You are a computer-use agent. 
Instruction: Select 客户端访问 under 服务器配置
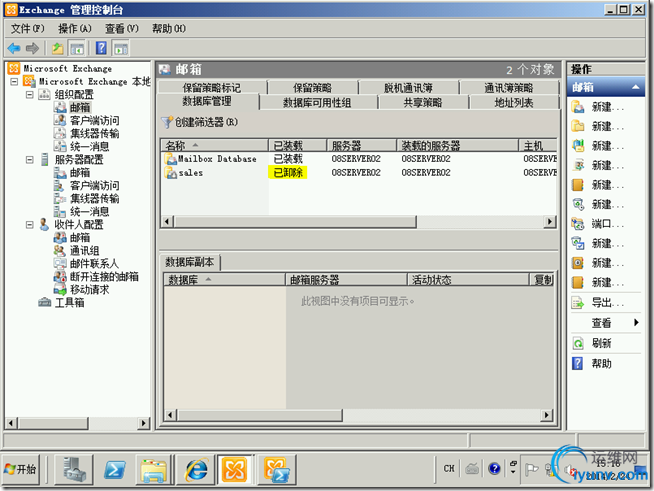[94, 186]
